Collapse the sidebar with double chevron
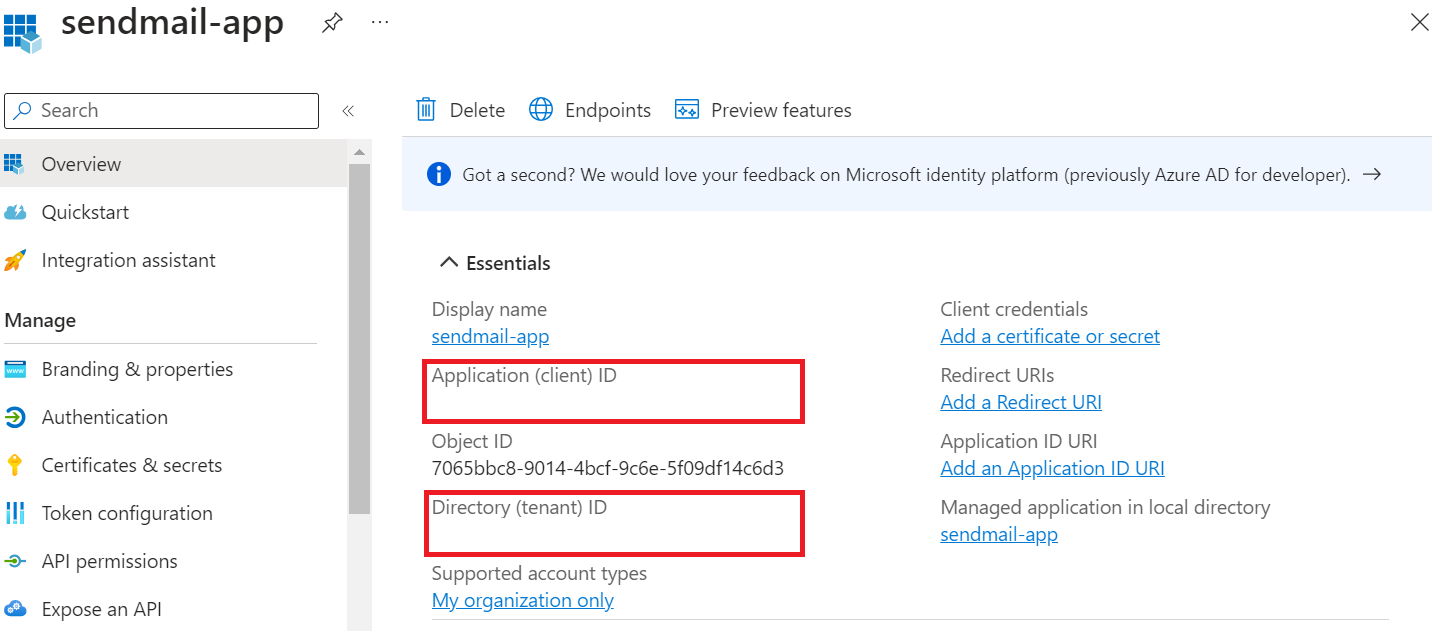 tap(348, 111)
